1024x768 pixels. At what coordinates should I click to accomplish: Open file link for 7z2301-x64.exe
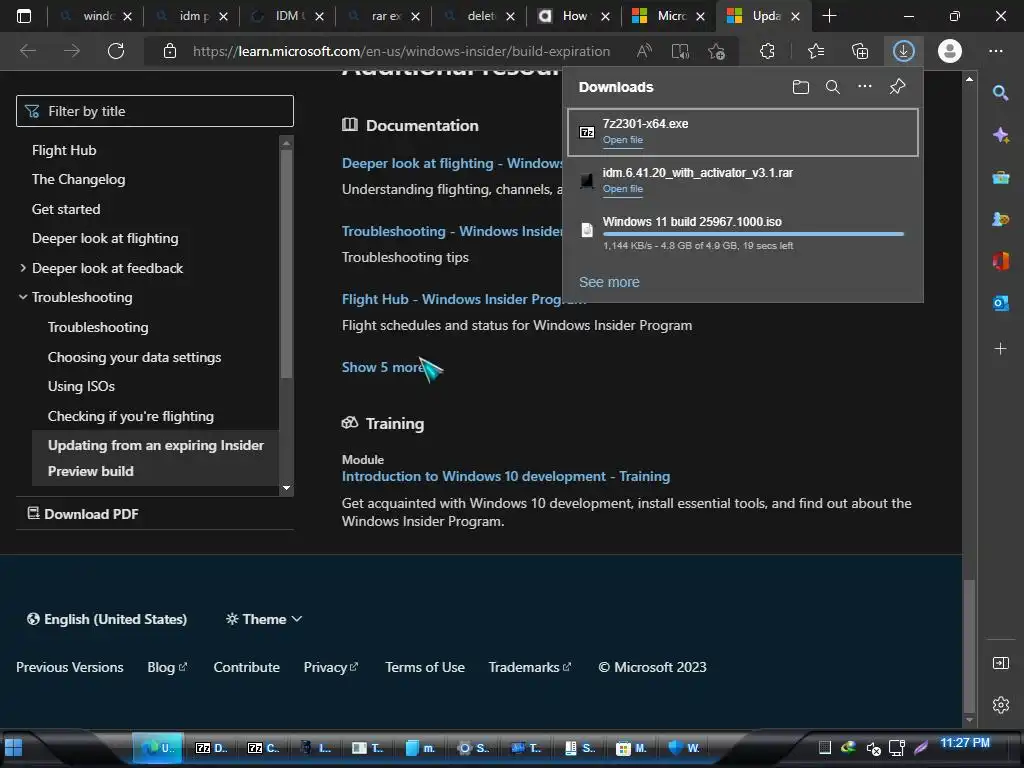622,140
